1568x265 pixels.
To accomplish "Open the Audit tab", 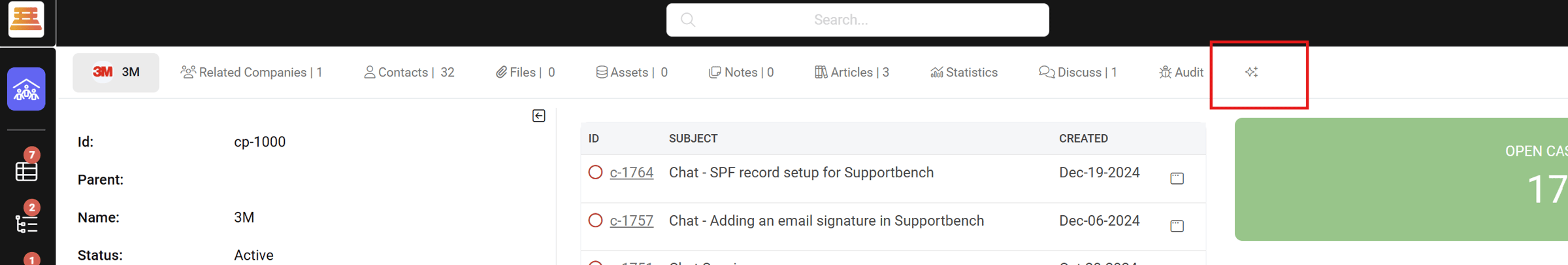I will tap(1181, 72).
